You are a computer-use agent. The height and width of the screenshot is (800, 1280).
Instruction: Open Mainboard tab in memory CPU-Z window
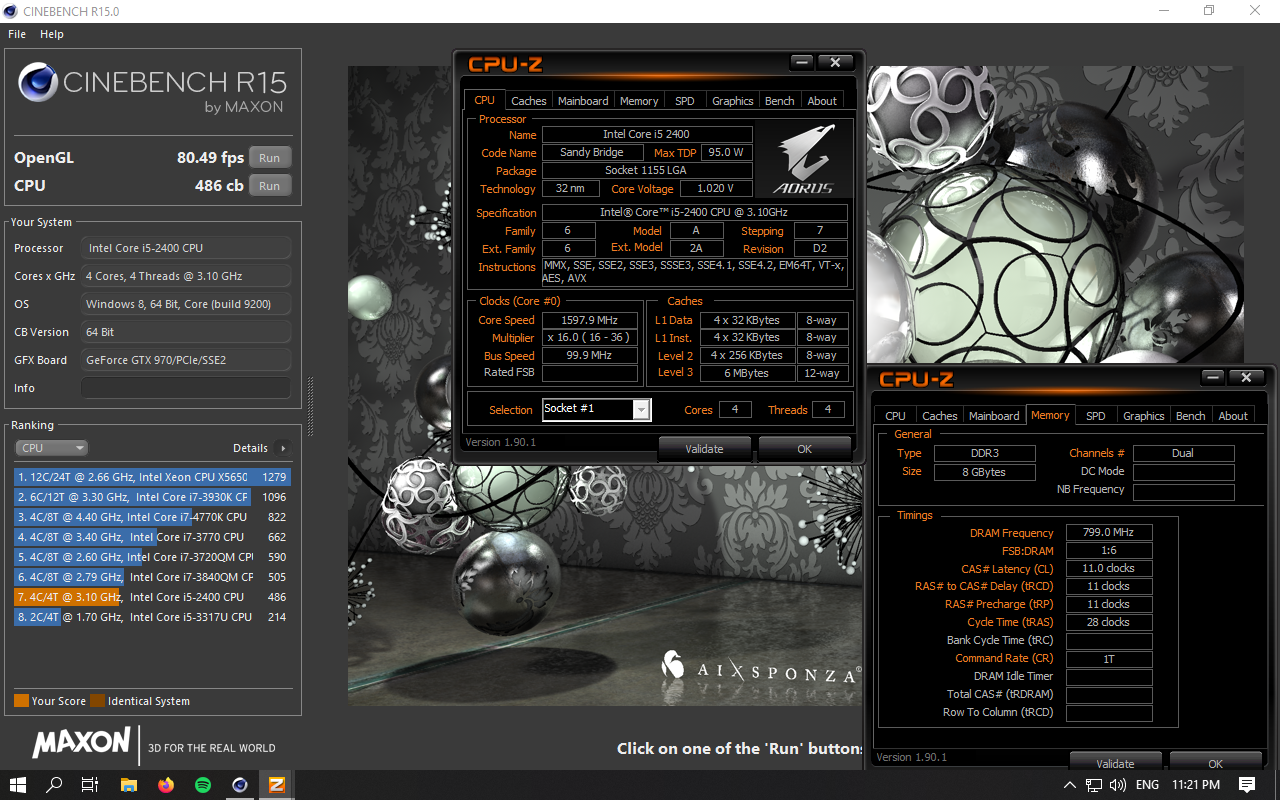click(x=994, y=416)
